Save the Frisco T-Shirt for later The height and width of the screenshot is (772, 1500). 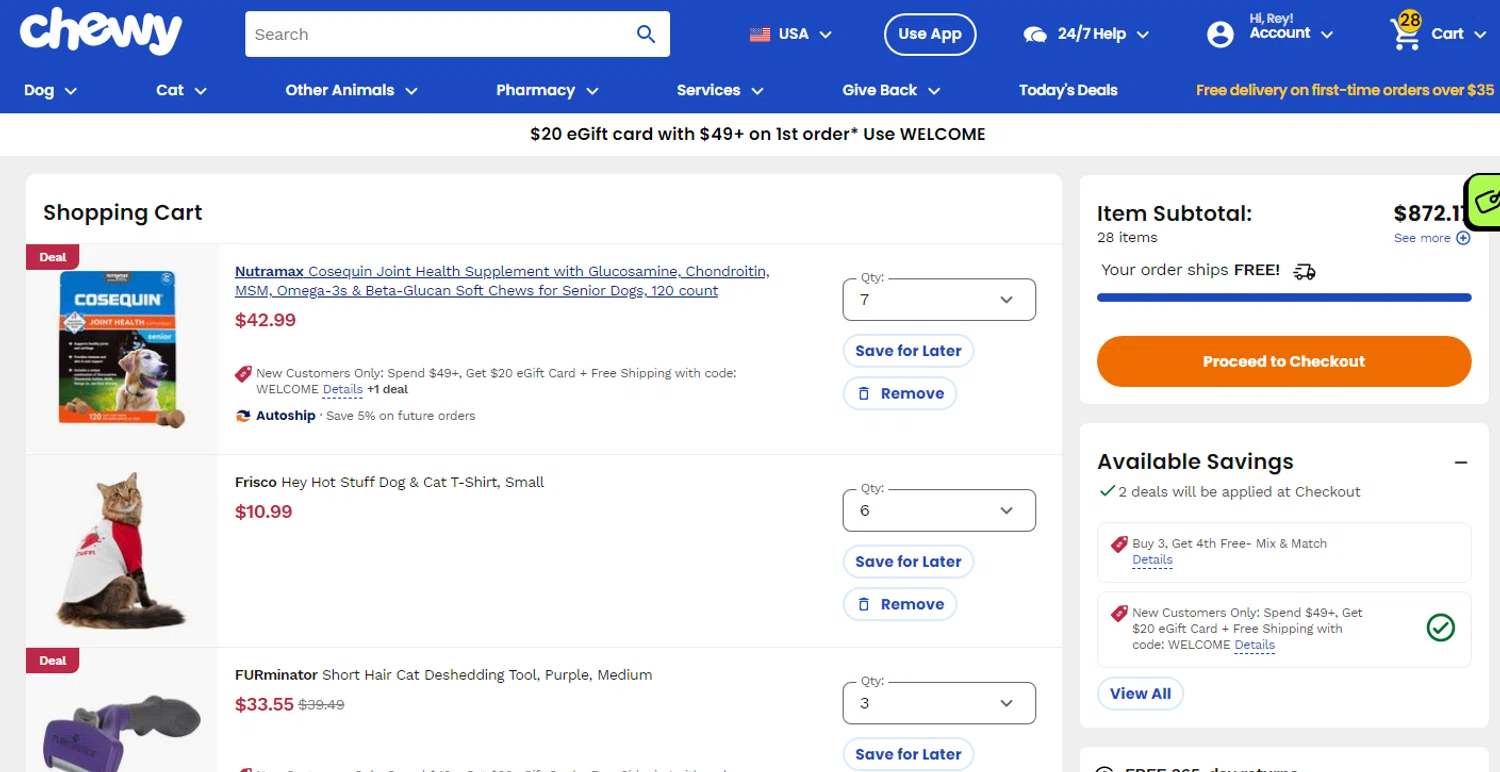pyautogui.click(x=908, y=562)
